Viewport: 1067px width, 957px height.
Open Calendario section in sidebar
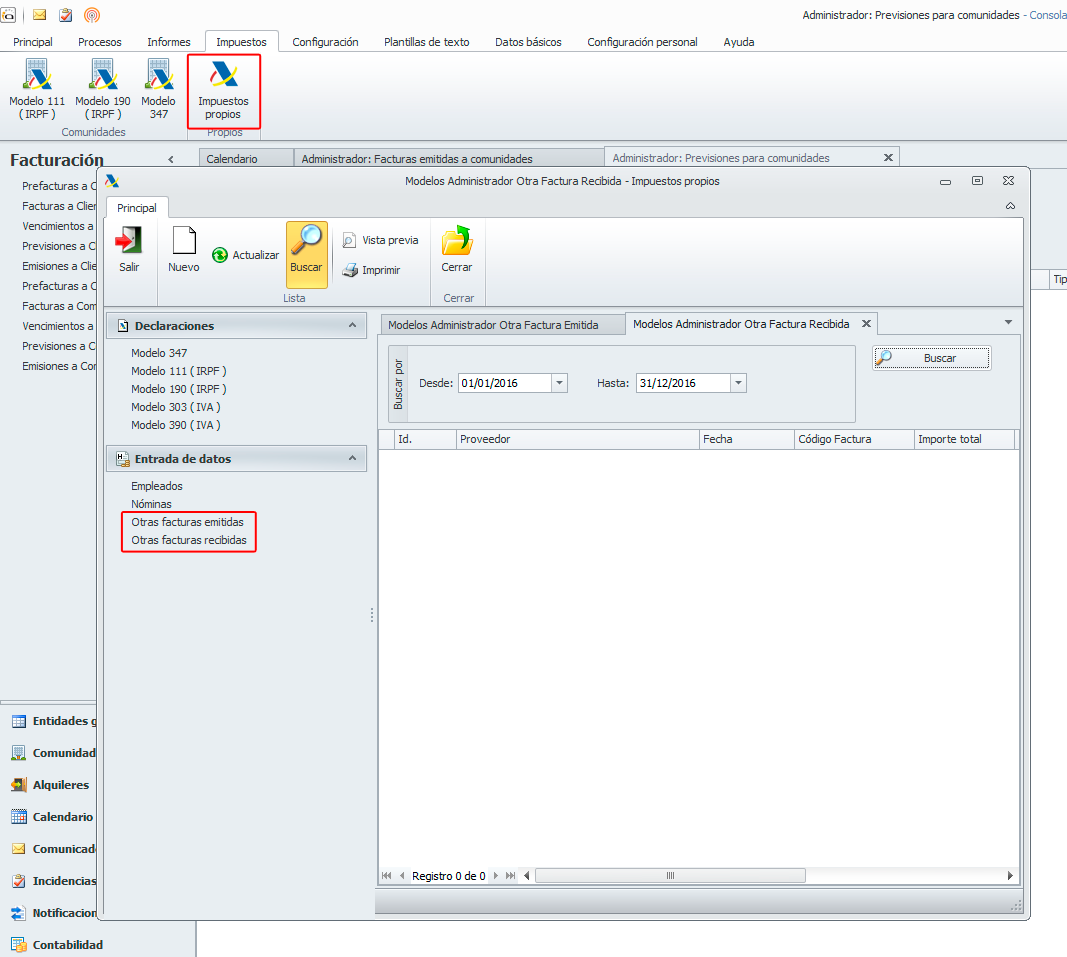[x=53, y=817]
